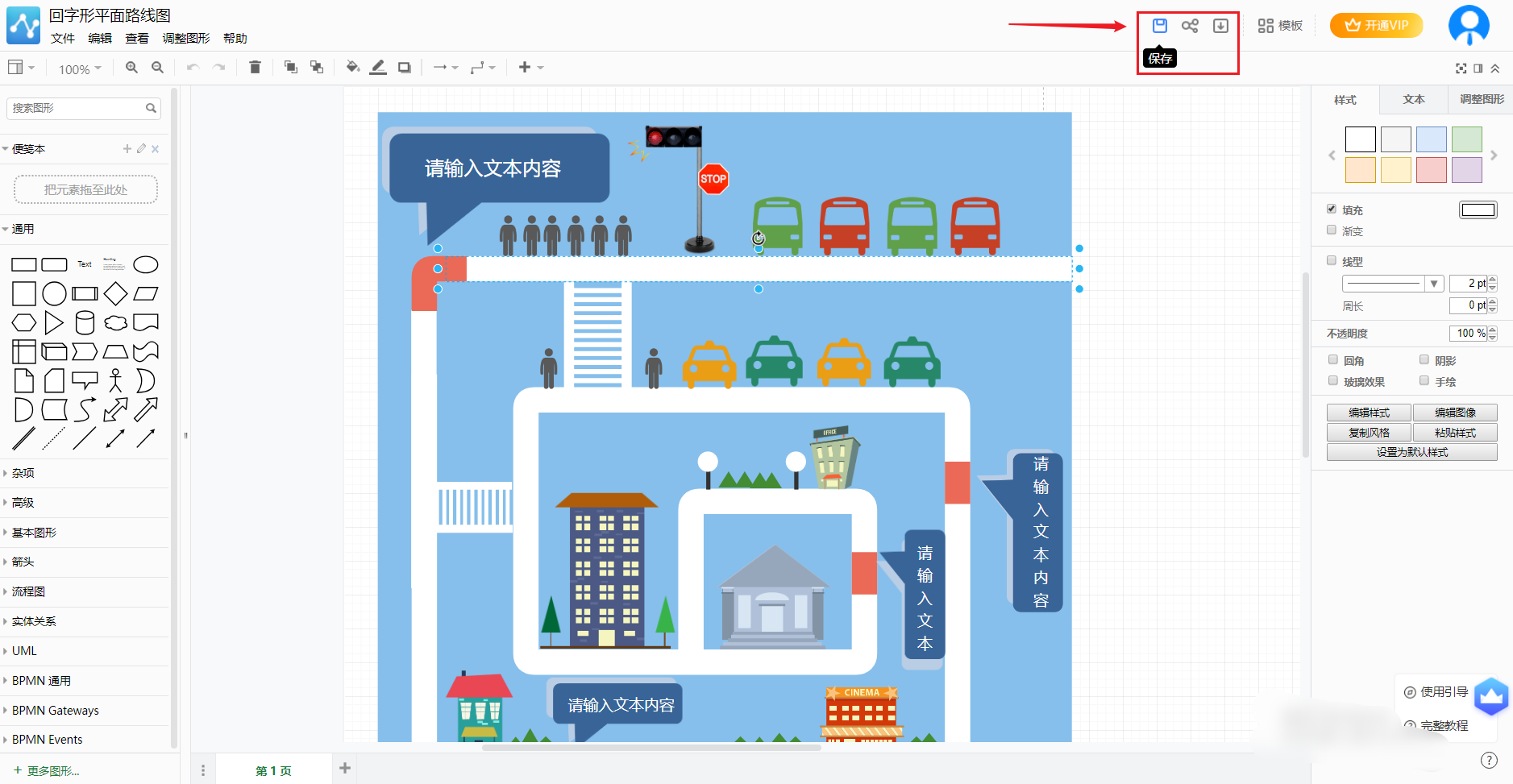This screenshot has height=784, width=1513.
Task: Open the 模板 templates gallery
Action: [1280, 26]
